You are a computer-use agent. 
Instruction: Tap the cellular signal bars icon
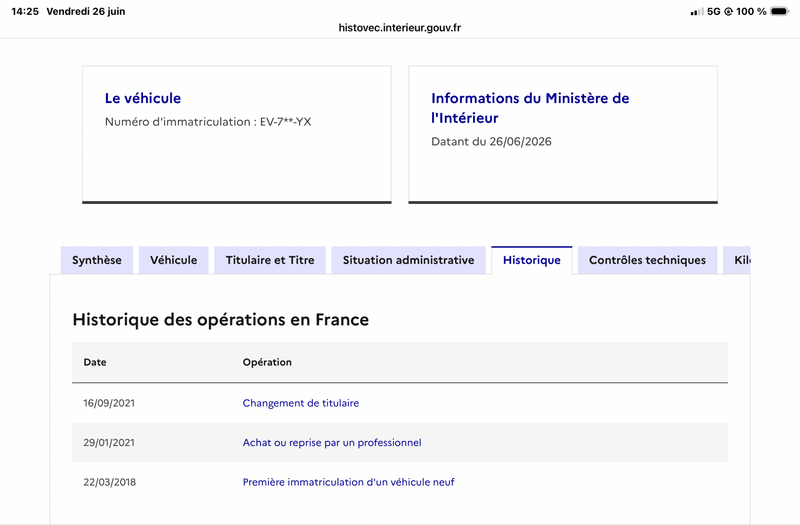(697, 11)
